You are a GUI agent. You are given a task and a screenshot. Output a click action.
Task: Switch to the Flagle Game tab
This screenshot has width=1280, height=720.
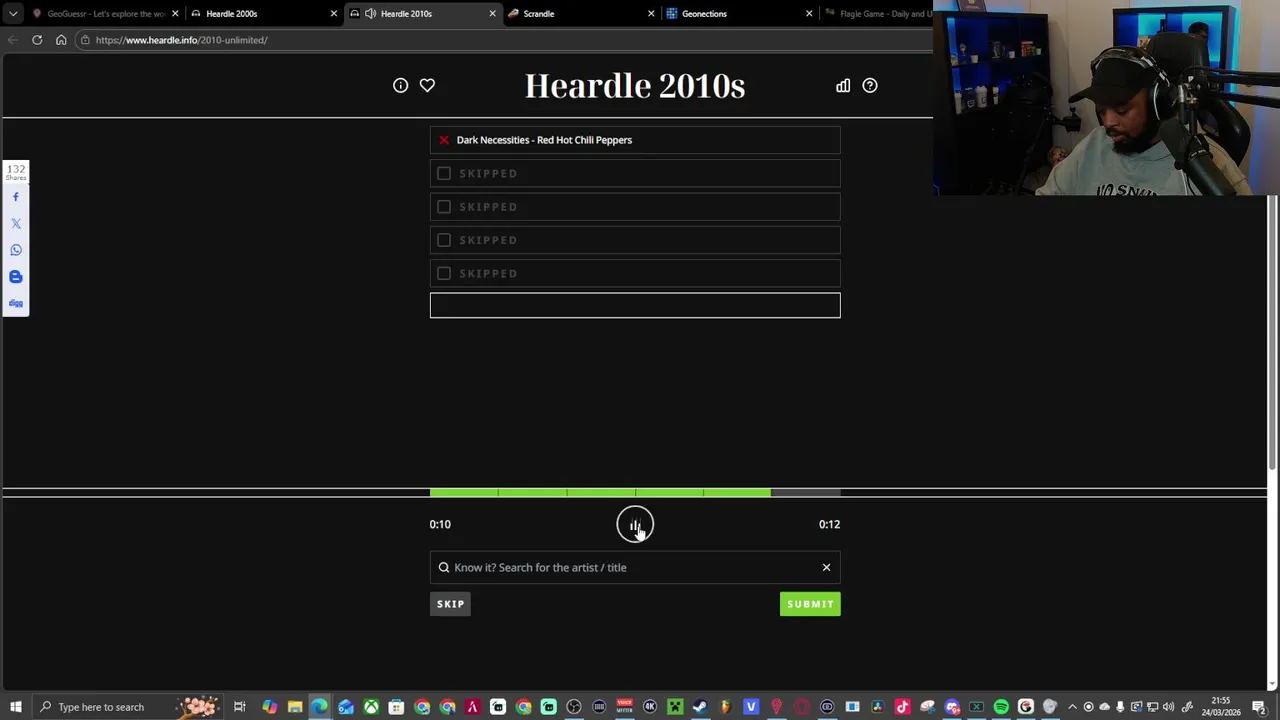click(878, 14)
